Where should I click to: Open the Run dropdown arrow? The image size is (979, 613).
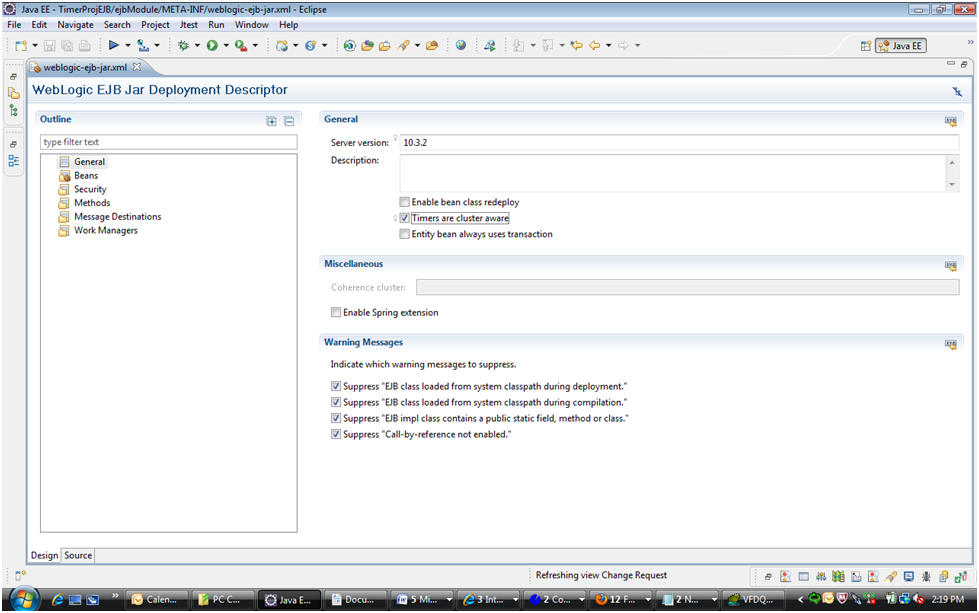(226, 46)
